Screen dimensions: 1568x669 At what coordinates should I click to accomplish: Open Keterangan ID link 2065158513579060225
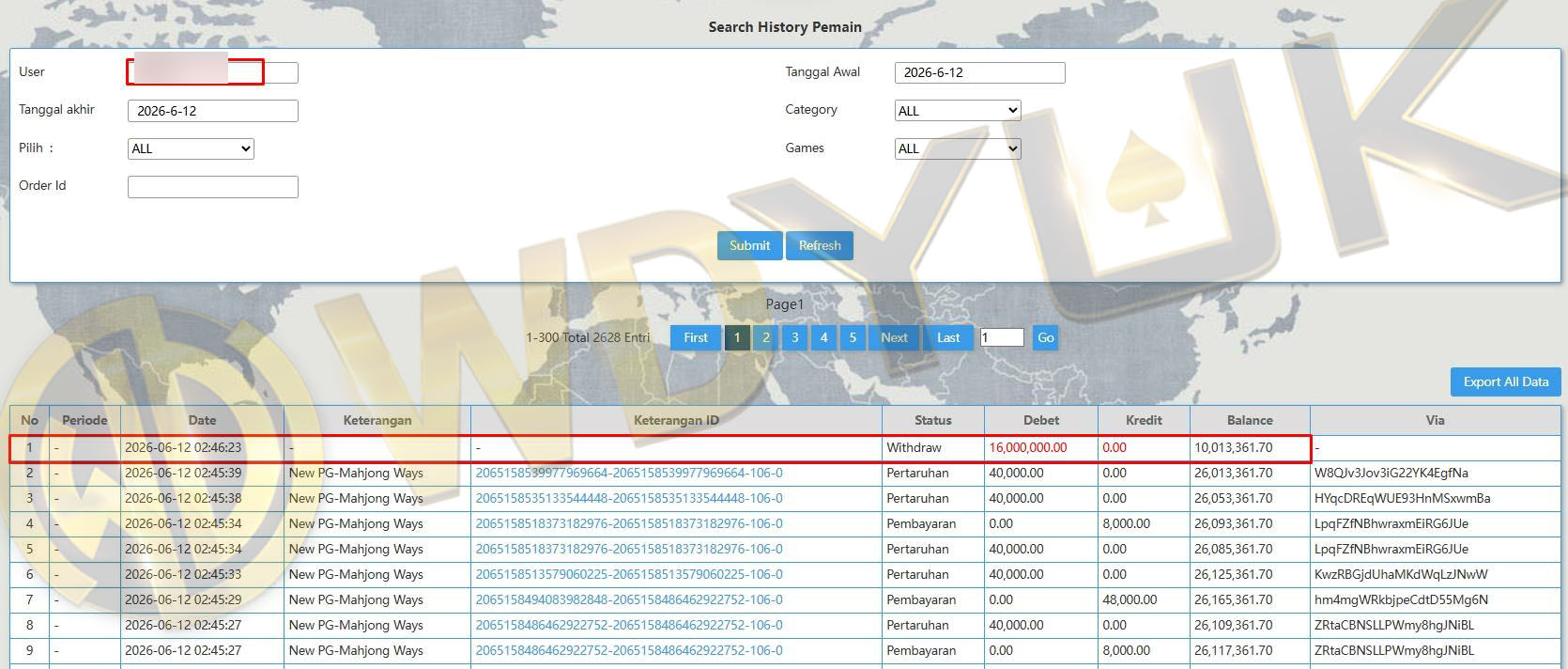click(x=629, y=574)
